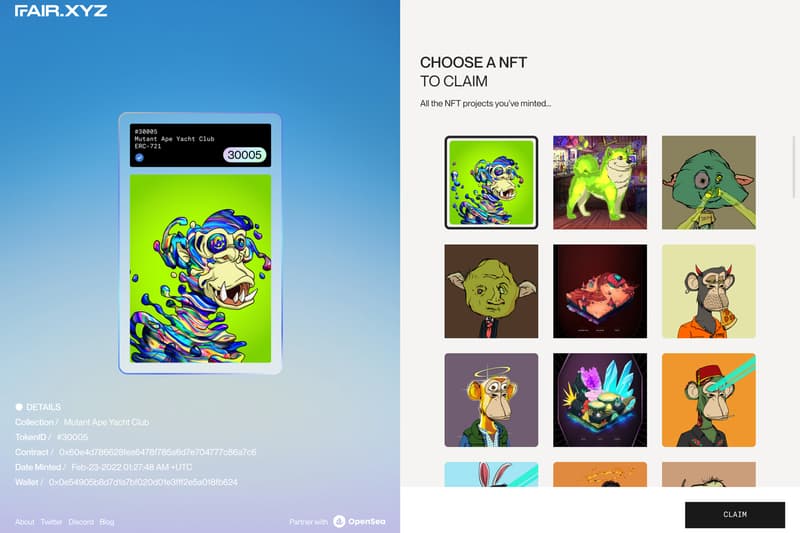Choose the fez-hat ape with laser eyes
The width and height of the screenshot is (800, 533).
pos(709,400)
